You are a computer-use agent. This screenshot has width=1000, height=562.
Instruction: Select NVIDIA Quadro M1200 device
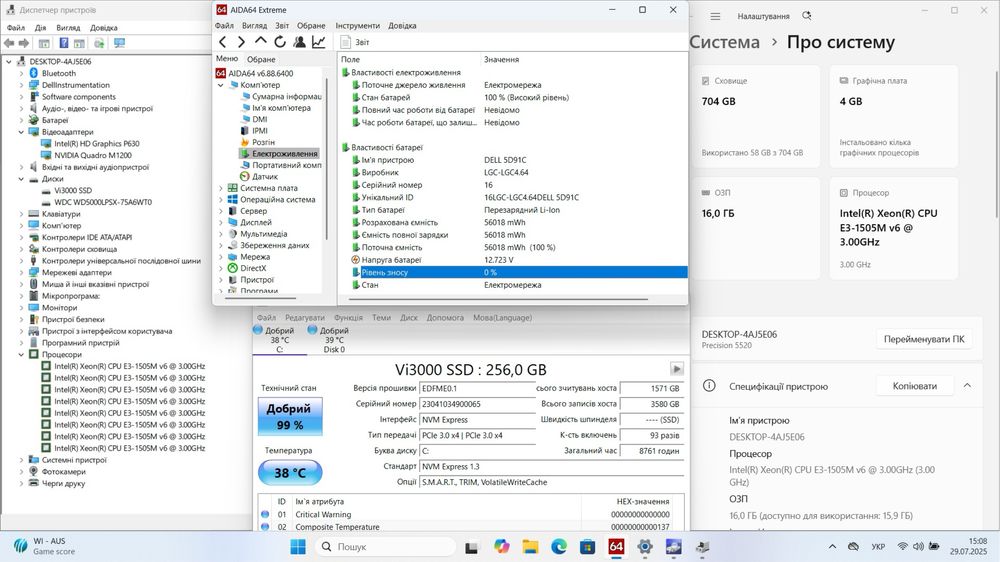click(x=92, y=156)
